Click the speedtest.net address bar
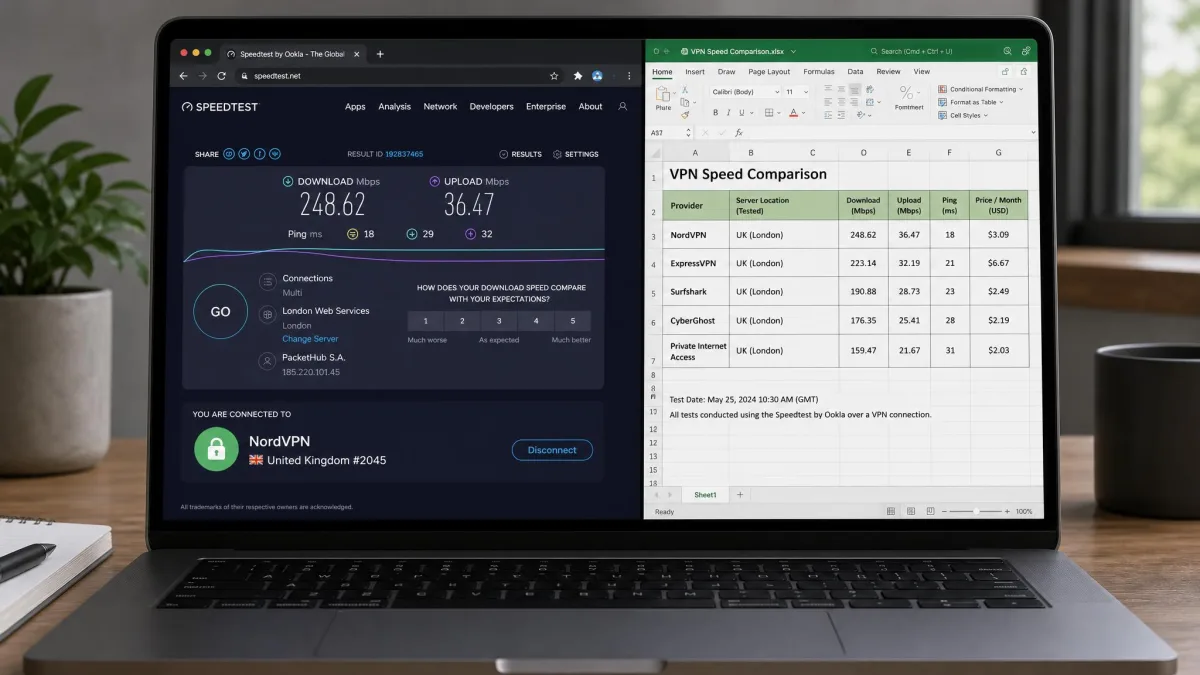This screenshot has height=675, width=1200. point(400,75)
